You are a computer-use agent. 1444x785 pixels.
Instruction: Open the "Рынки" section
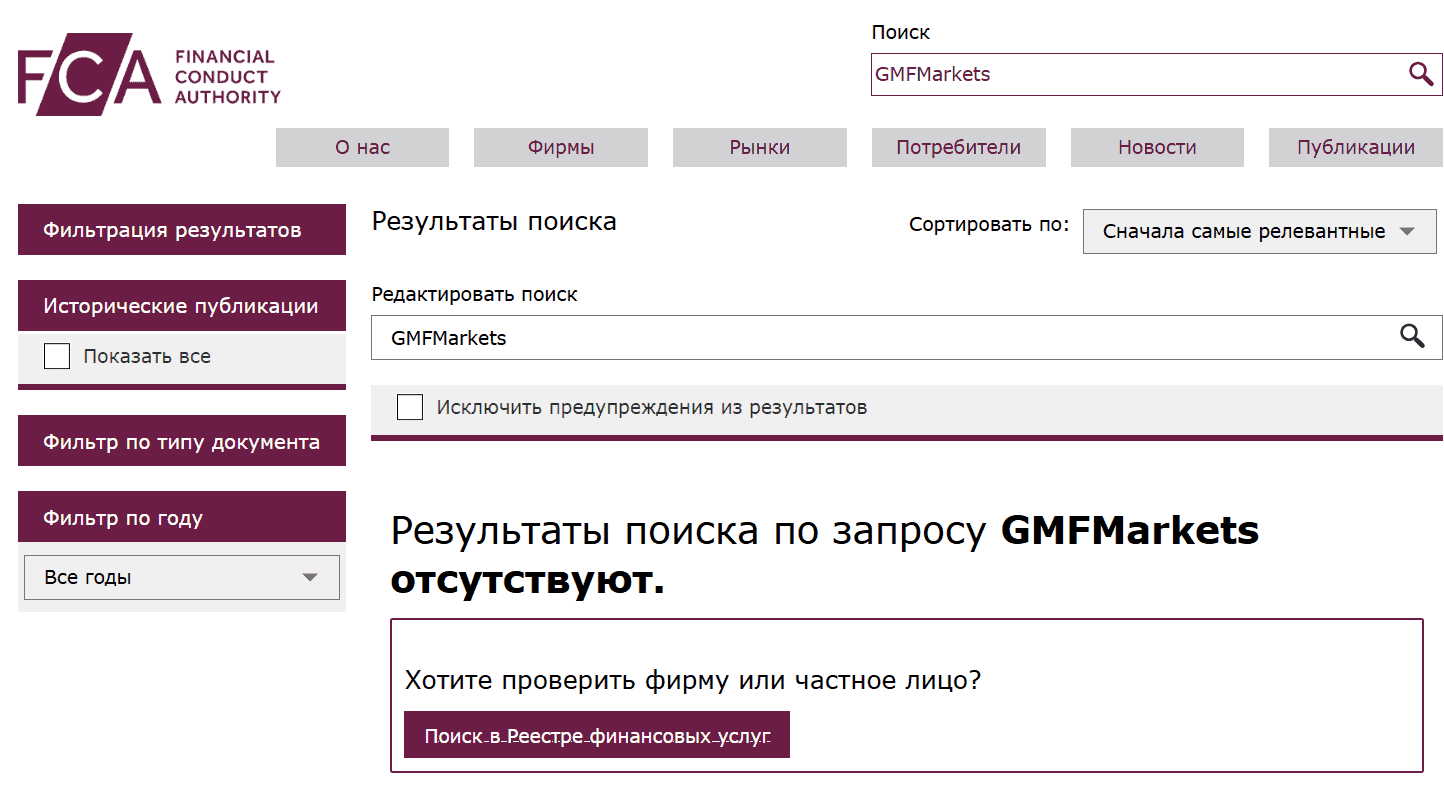coord(759,147)
